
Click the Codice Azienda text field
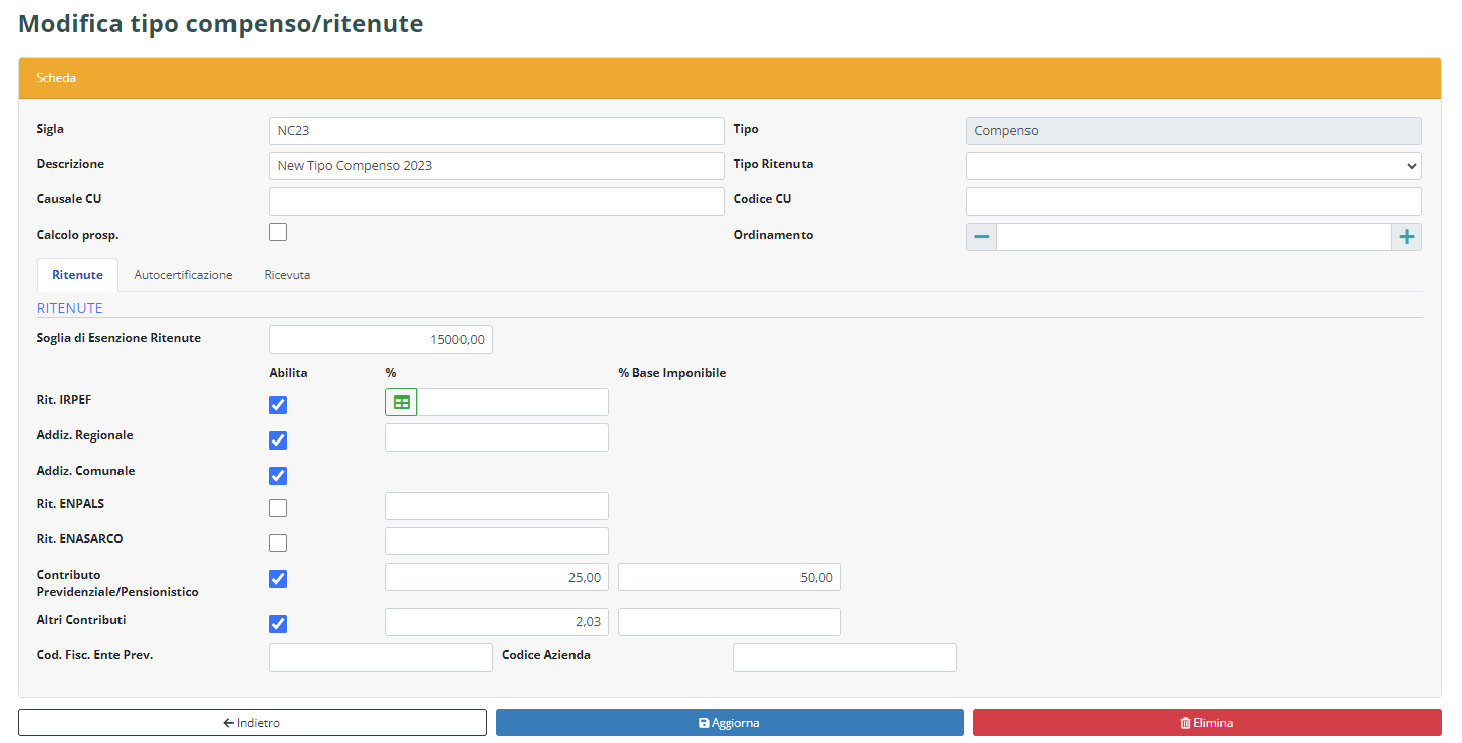844,657
